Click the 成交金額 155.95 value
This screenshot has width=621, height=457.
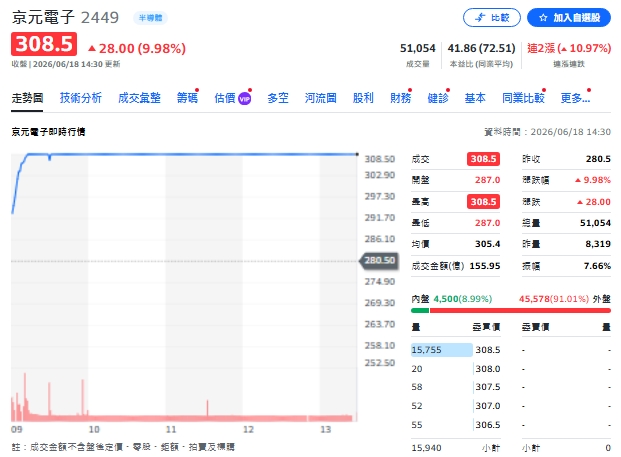click(485, 266)
